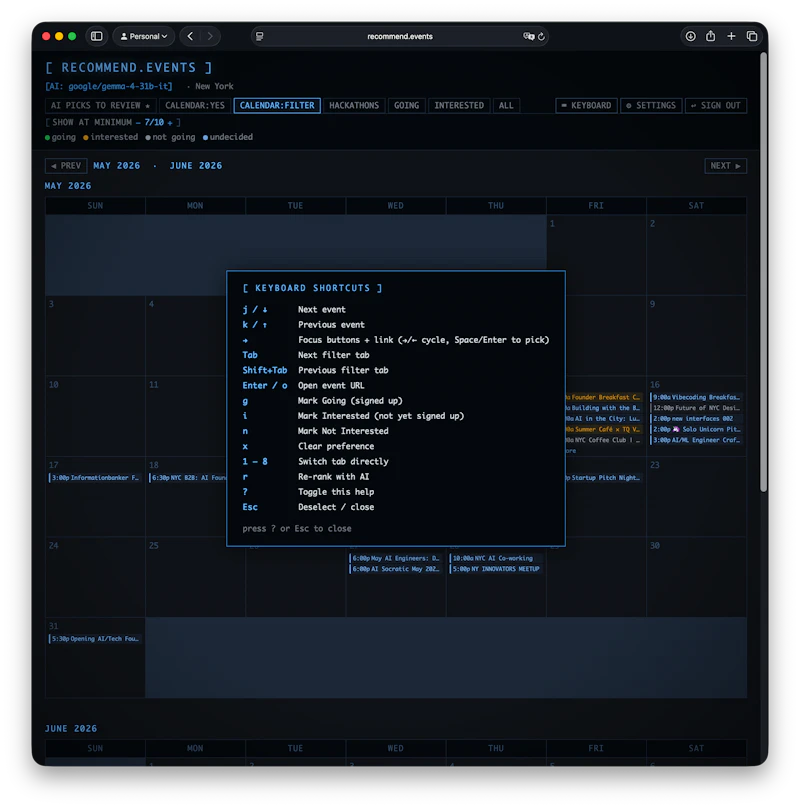Open a new tab with the plus icon

click(731, 36)
